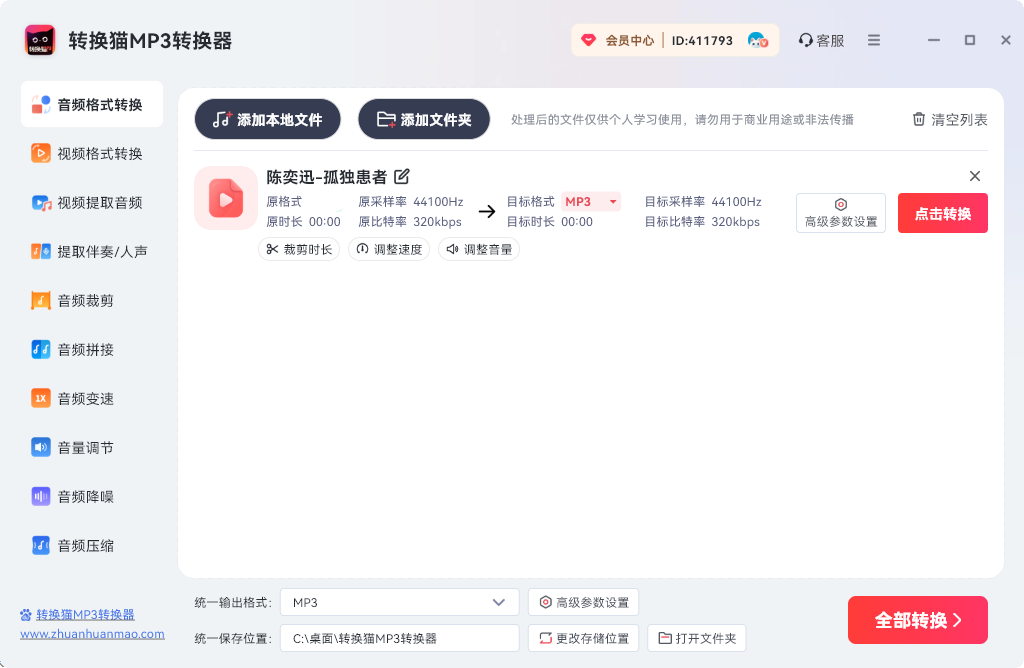Expand the 统一输出格式 dropdown
This screenshot has height=668, width=1024.
click(x=399, y=602)
